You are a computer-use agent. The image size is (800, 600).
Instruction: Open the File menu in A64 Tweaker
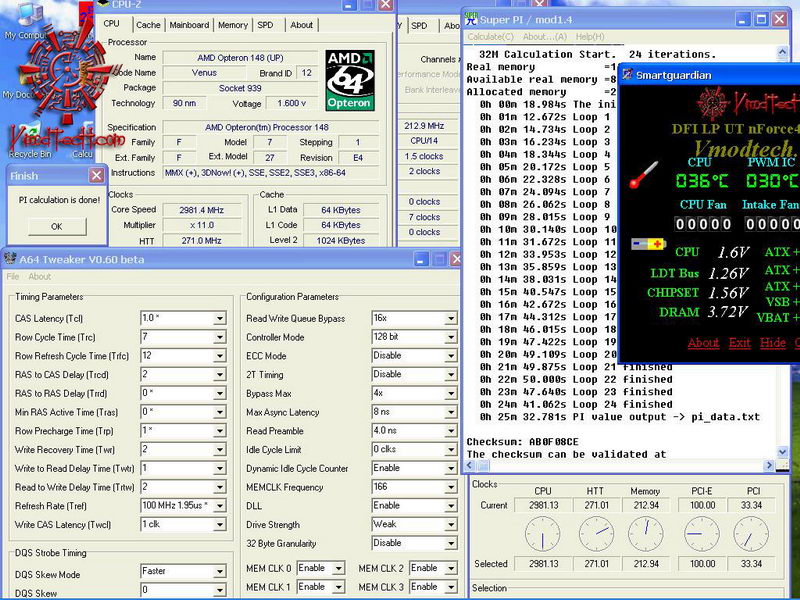coord(13,277)
